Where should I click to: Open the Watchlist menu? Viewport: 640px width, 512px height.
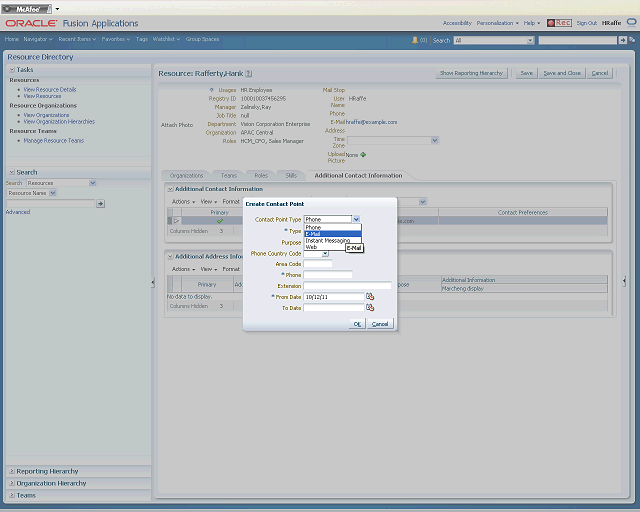click(x=166, y=39)
